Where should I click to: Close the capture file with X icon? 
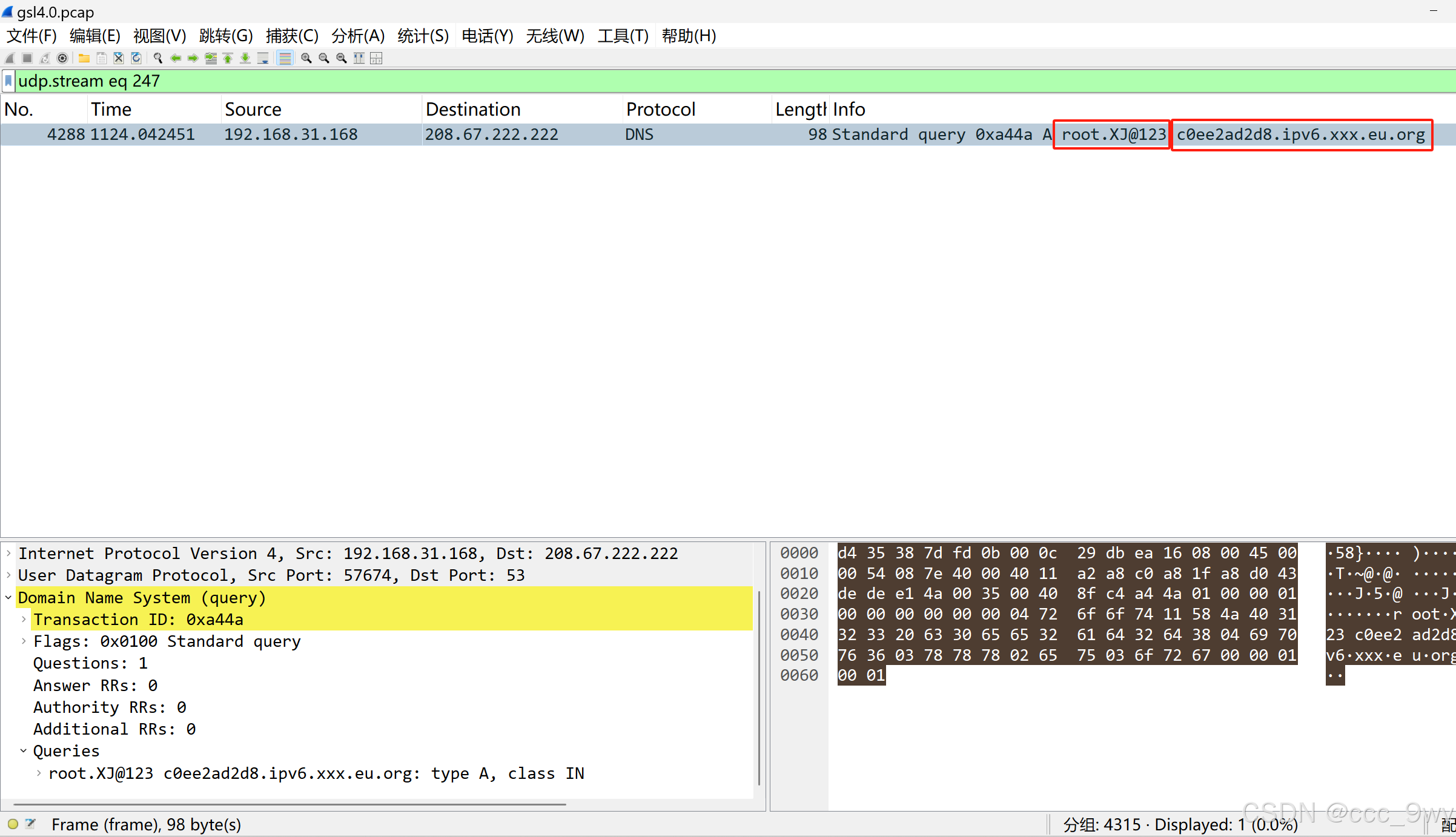pyautogui.click(x=119, y=58)
